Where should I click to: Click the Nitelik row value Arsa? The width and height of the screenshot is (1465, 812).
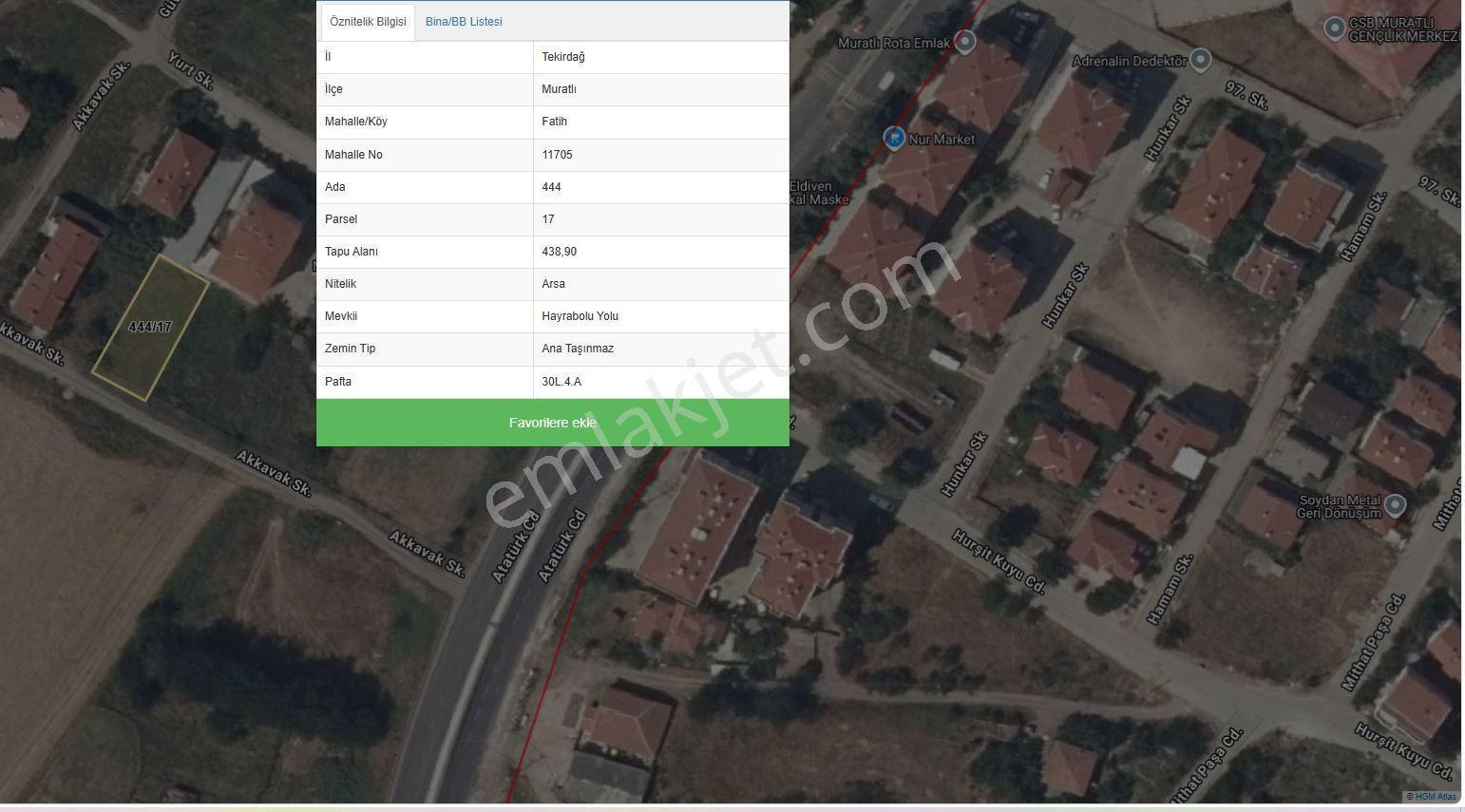[x=553, y=284]
